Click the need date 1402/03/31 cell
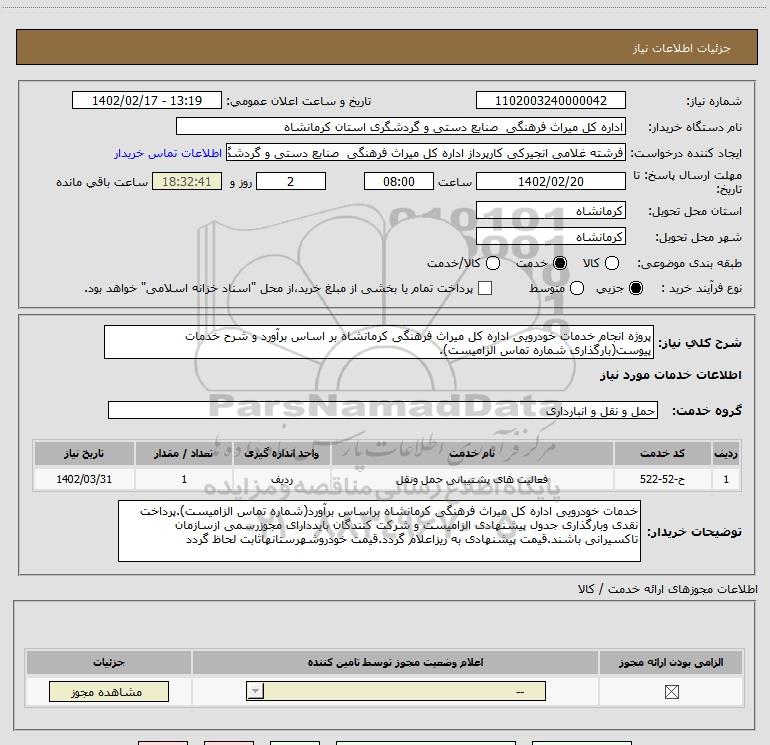Viewport: 770px width, 745px height. [x=84, y=479]
